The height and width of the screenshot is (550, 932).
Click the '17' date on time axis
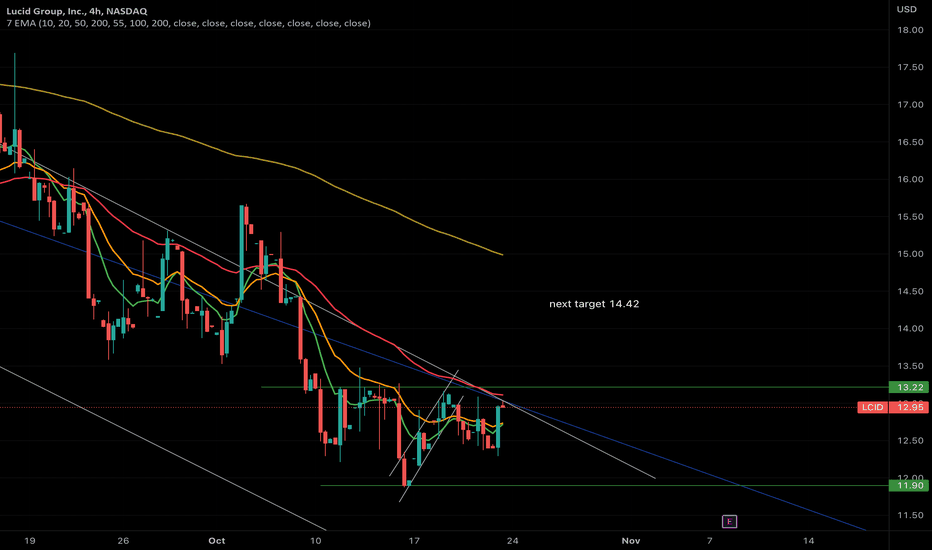pos(414,540)
